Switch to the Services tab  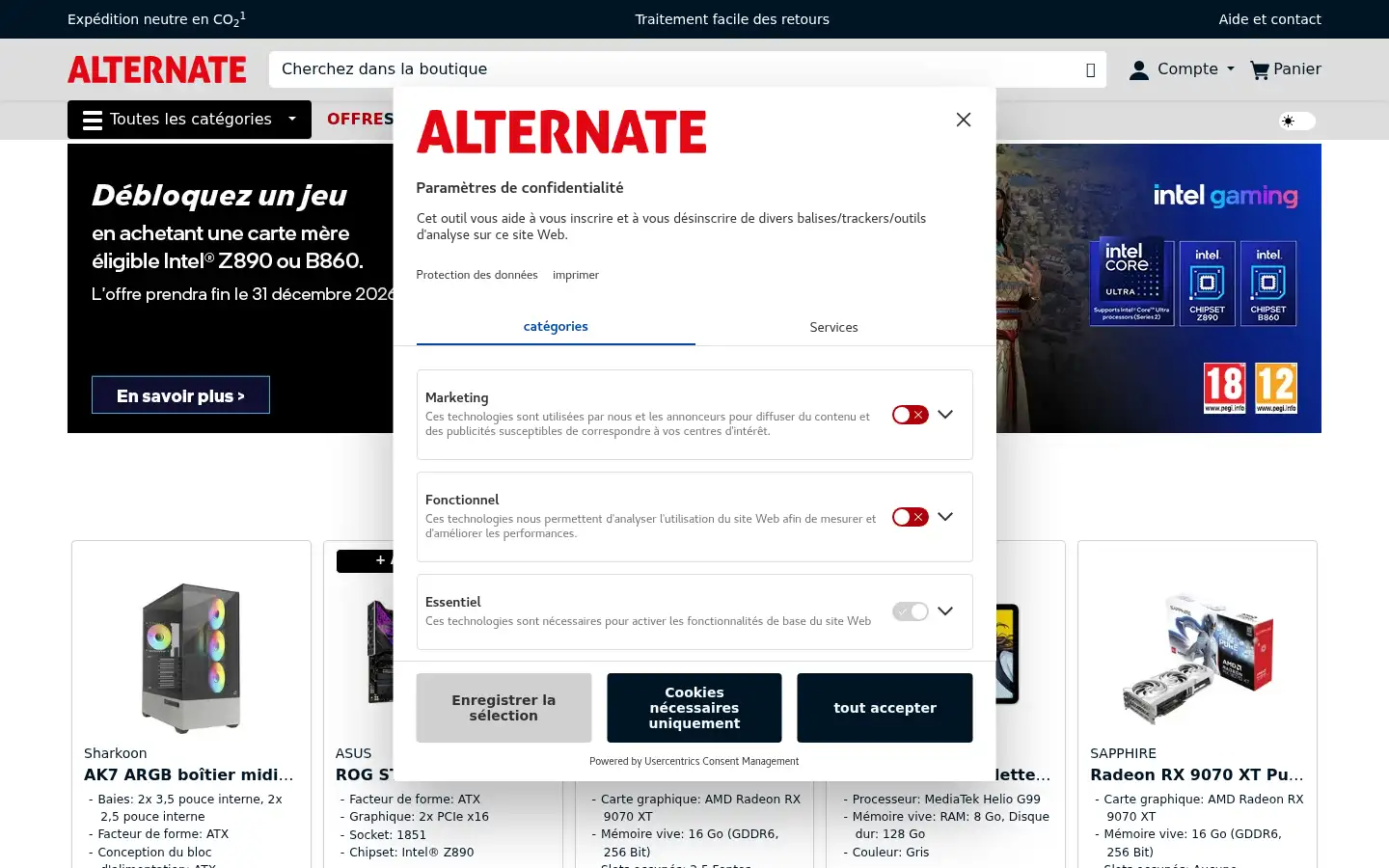pos(833,327)
